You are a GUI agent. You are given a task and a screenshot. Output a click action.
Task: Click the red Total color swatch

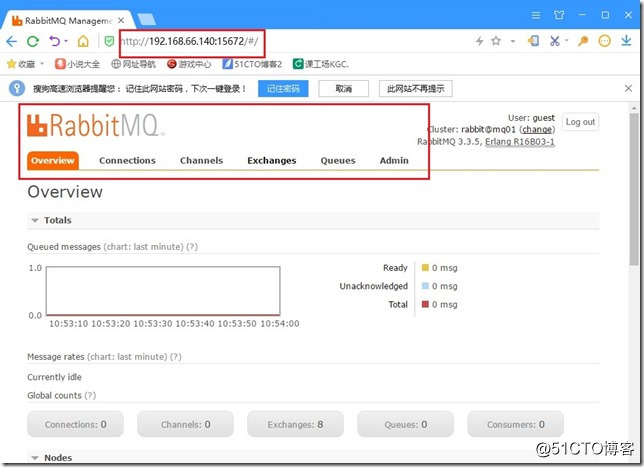425,304
